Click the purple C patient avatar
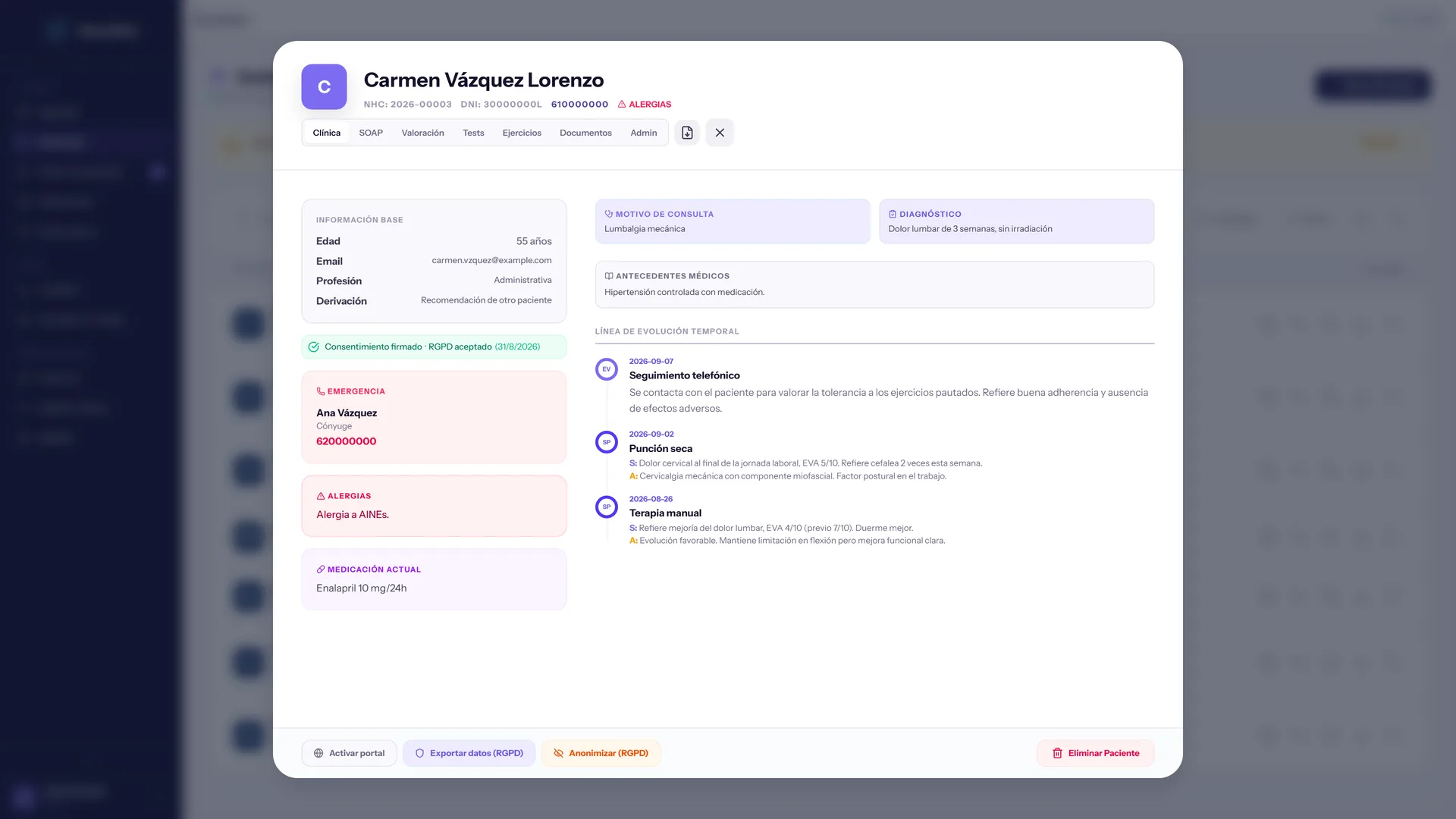Image resolution: width=1456 pixels, height=819 pixels. [324, 86]
